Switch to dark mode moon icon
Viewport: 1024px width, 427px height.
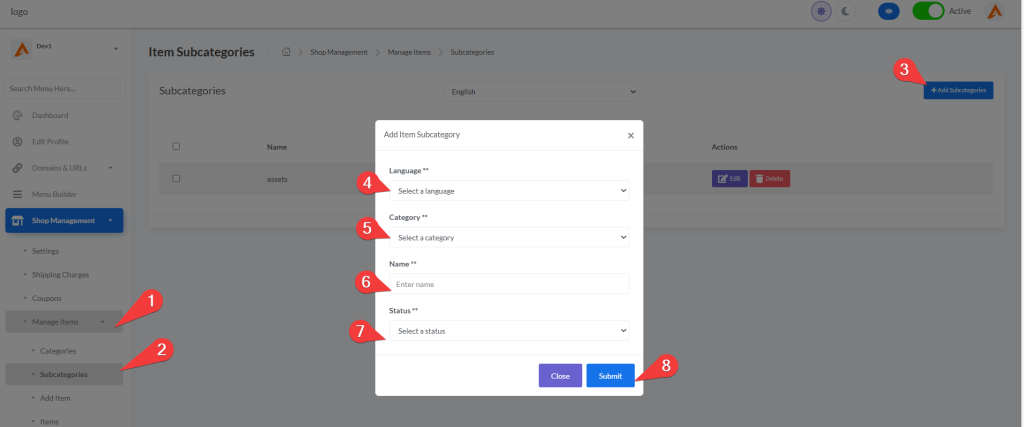(x=845, y=12)
